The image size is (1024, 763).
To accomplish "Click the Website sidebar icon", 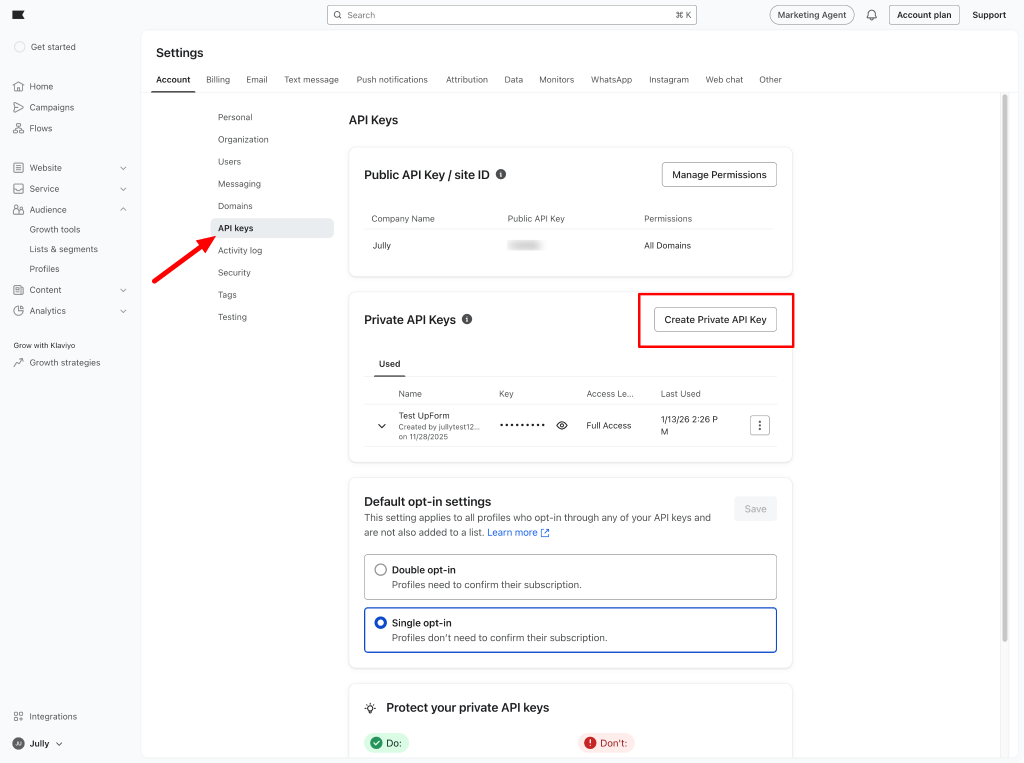I will click(x=18, y=168).
